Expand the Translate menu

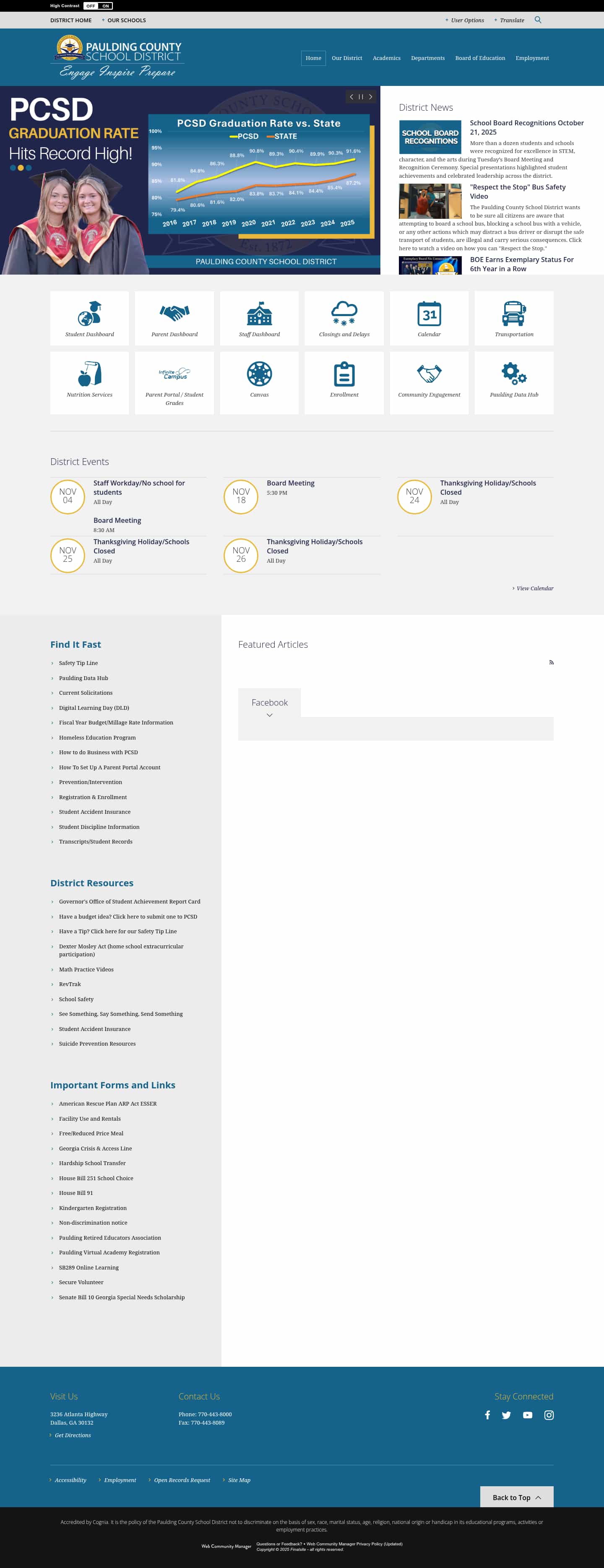coord(509,20)
